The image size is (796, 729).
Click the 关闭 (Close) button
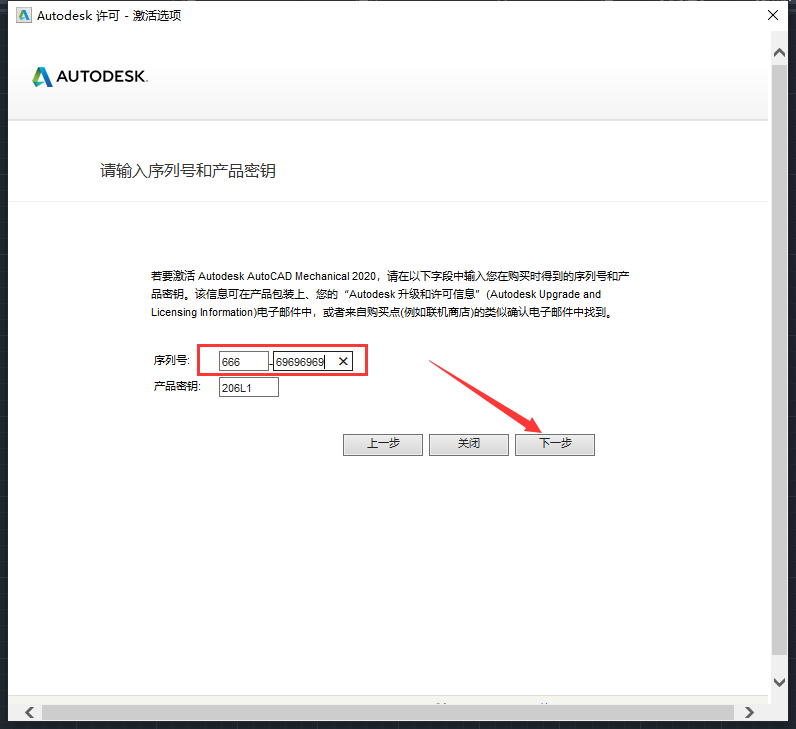pos(469,444)
